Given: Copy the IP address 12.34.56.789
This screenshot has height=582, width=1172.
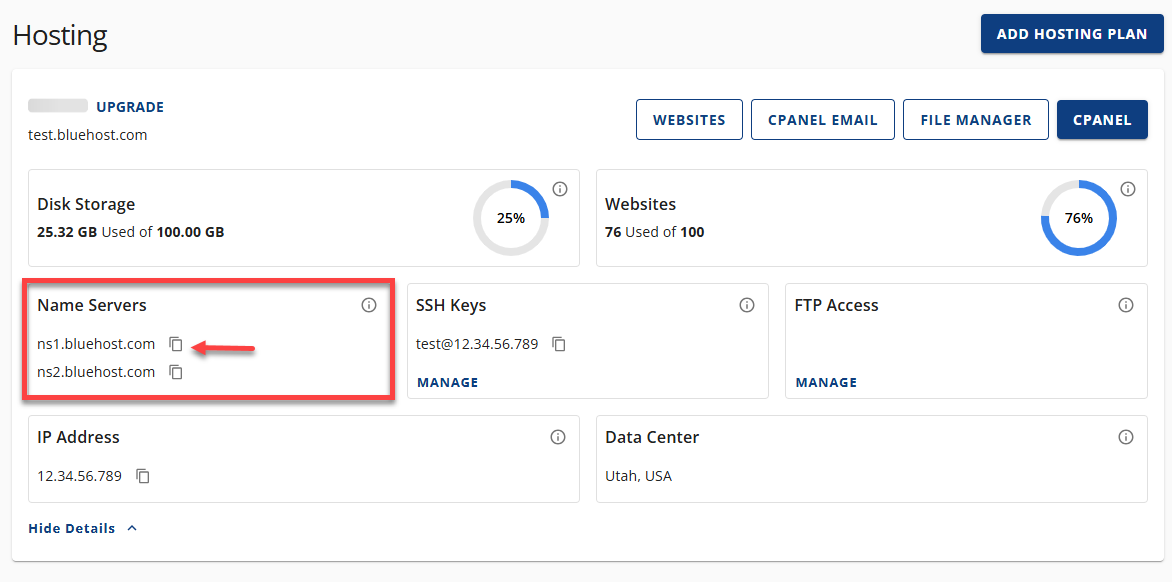Looking at the screenshot, I should click(x=143, y=476).
